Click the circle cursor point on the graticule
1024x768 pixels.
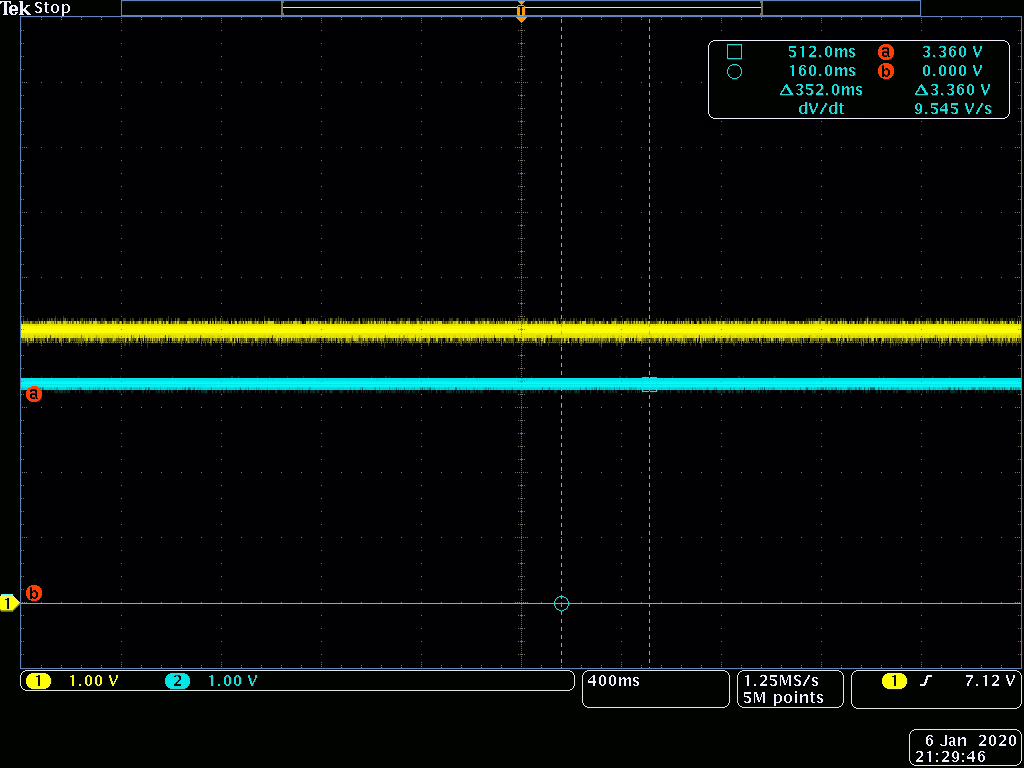[561, 603]
